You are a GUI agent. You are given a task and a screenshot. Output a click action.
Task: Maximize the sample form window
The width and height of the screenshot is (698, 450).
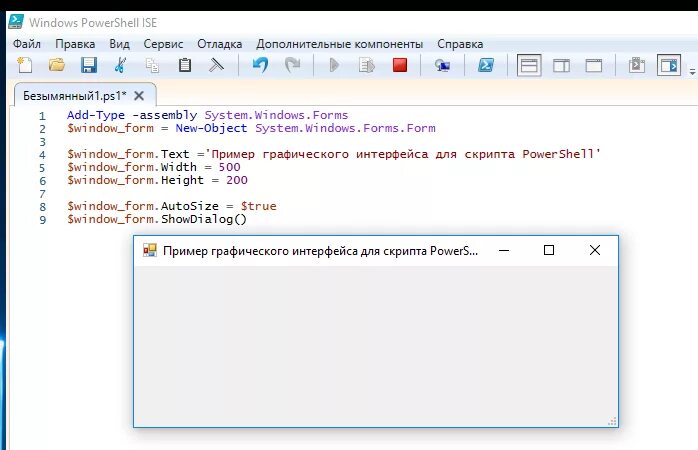pos(549,250)
